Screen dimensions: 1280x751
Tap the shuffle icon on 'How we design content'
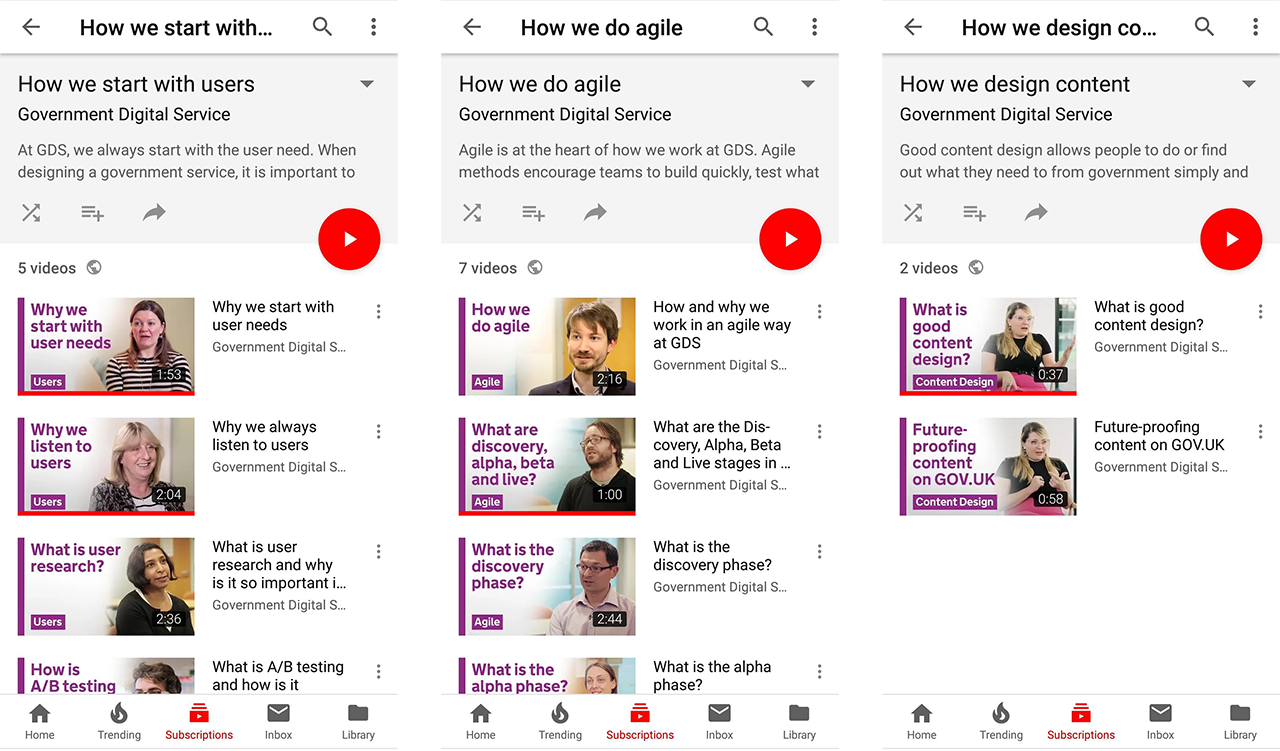pyautogui.click(x=913, y=212)
